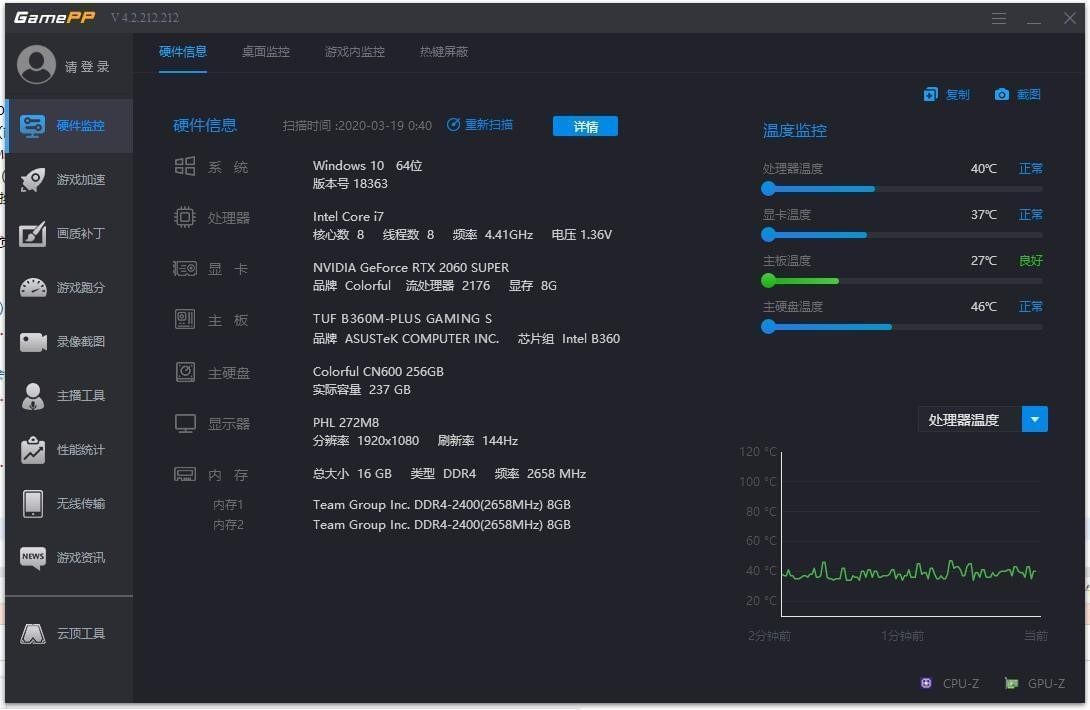Image resolution: width=1090 pixels, height=710 pixels.
Task: Click the 重新扫描 refresh icon
Action: [453, 124]
